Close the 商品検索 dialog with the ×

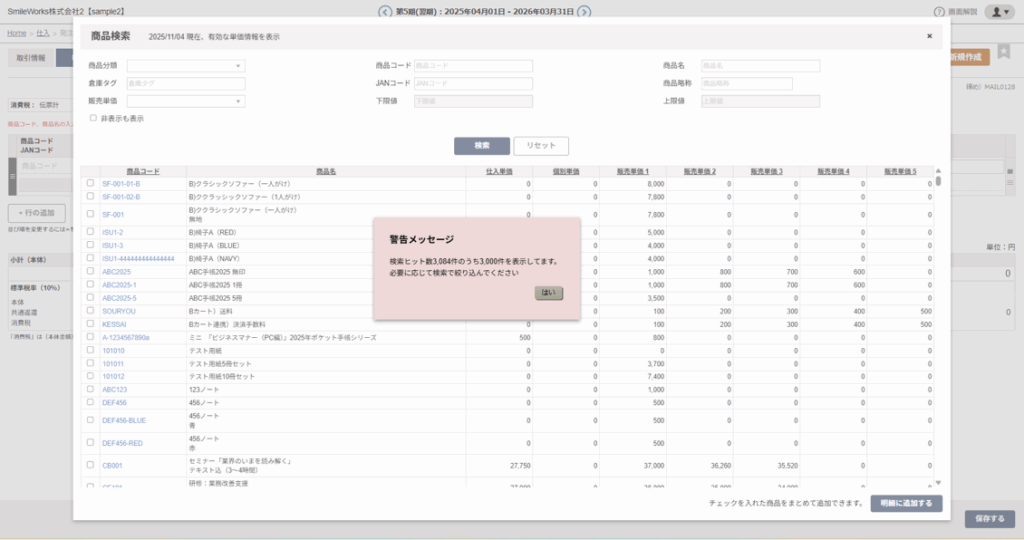(x=929, y=36)
